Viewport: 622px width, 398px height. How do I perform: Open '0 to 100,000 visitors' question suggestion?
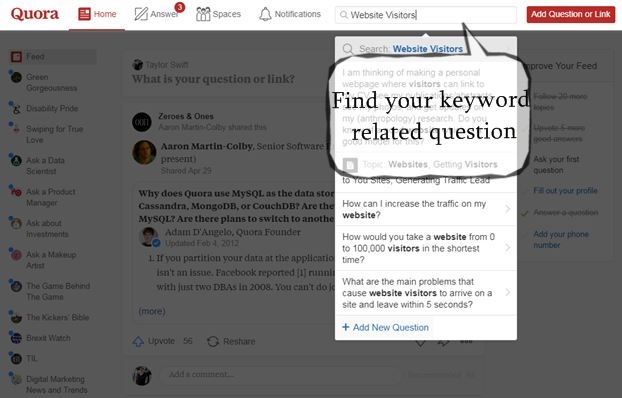[x=426, y=248]
